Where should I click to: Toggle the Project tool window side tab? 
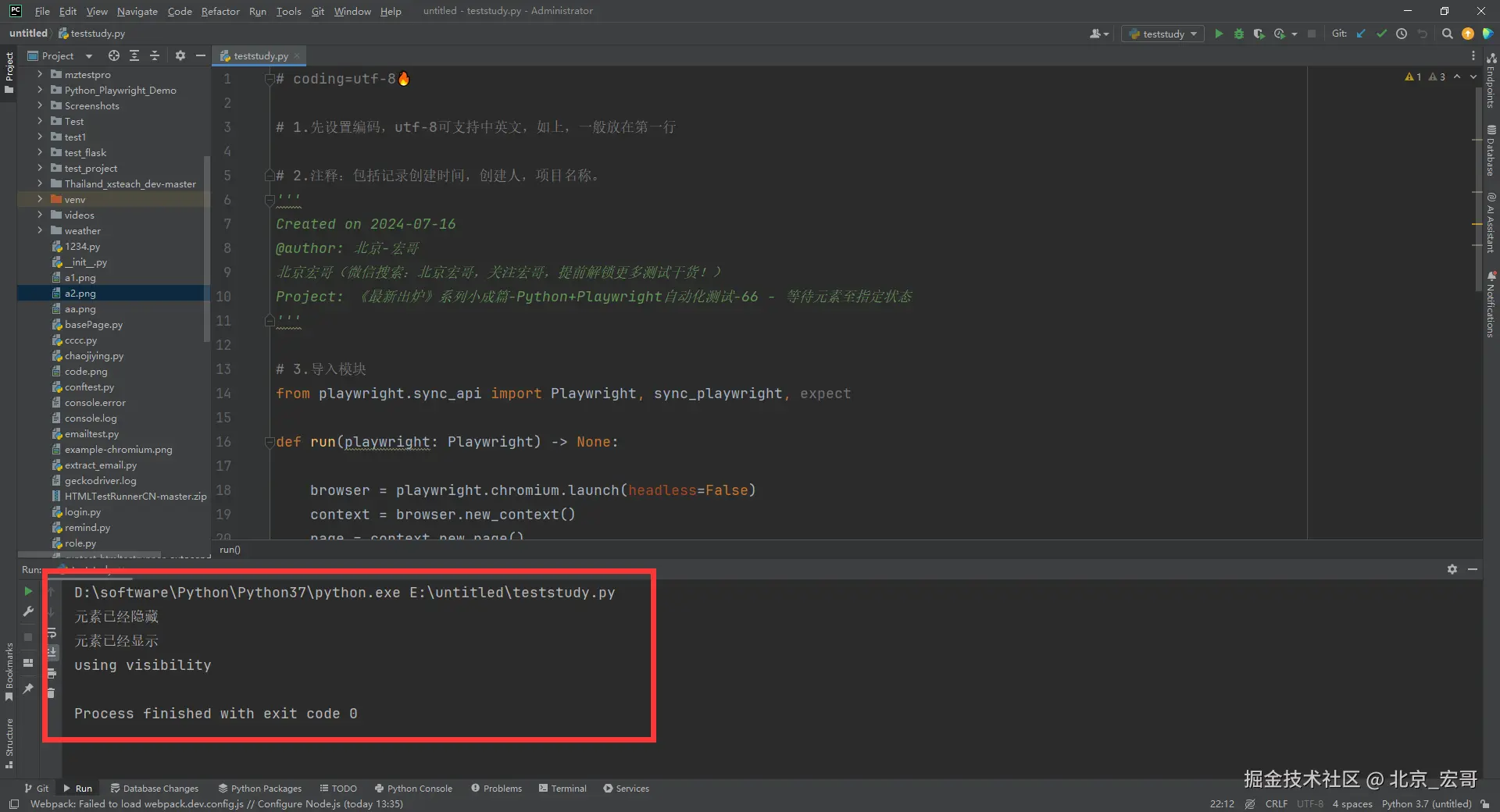point(9,73)
